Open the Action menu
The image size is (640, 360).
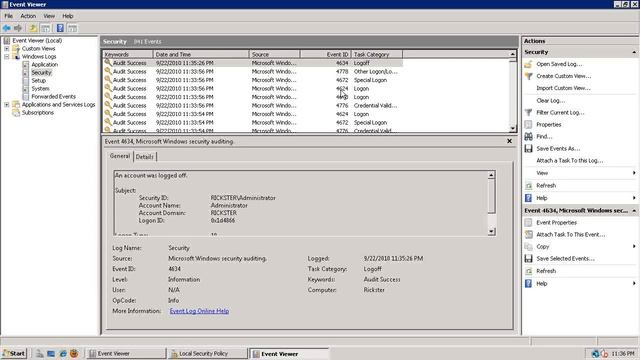28,16
